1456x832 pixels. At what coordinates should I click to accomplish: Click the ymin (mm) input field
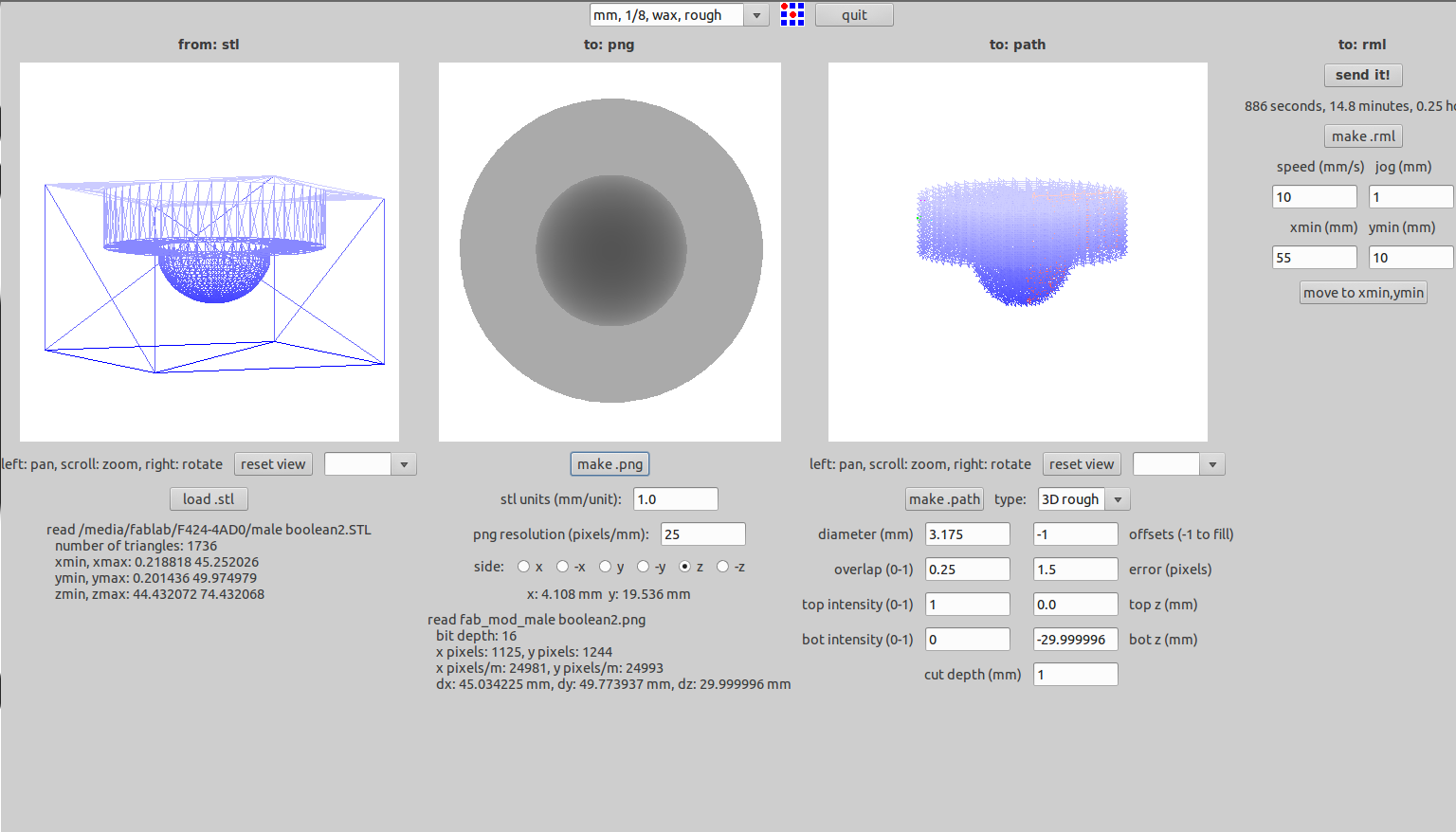pos(1410,258)
